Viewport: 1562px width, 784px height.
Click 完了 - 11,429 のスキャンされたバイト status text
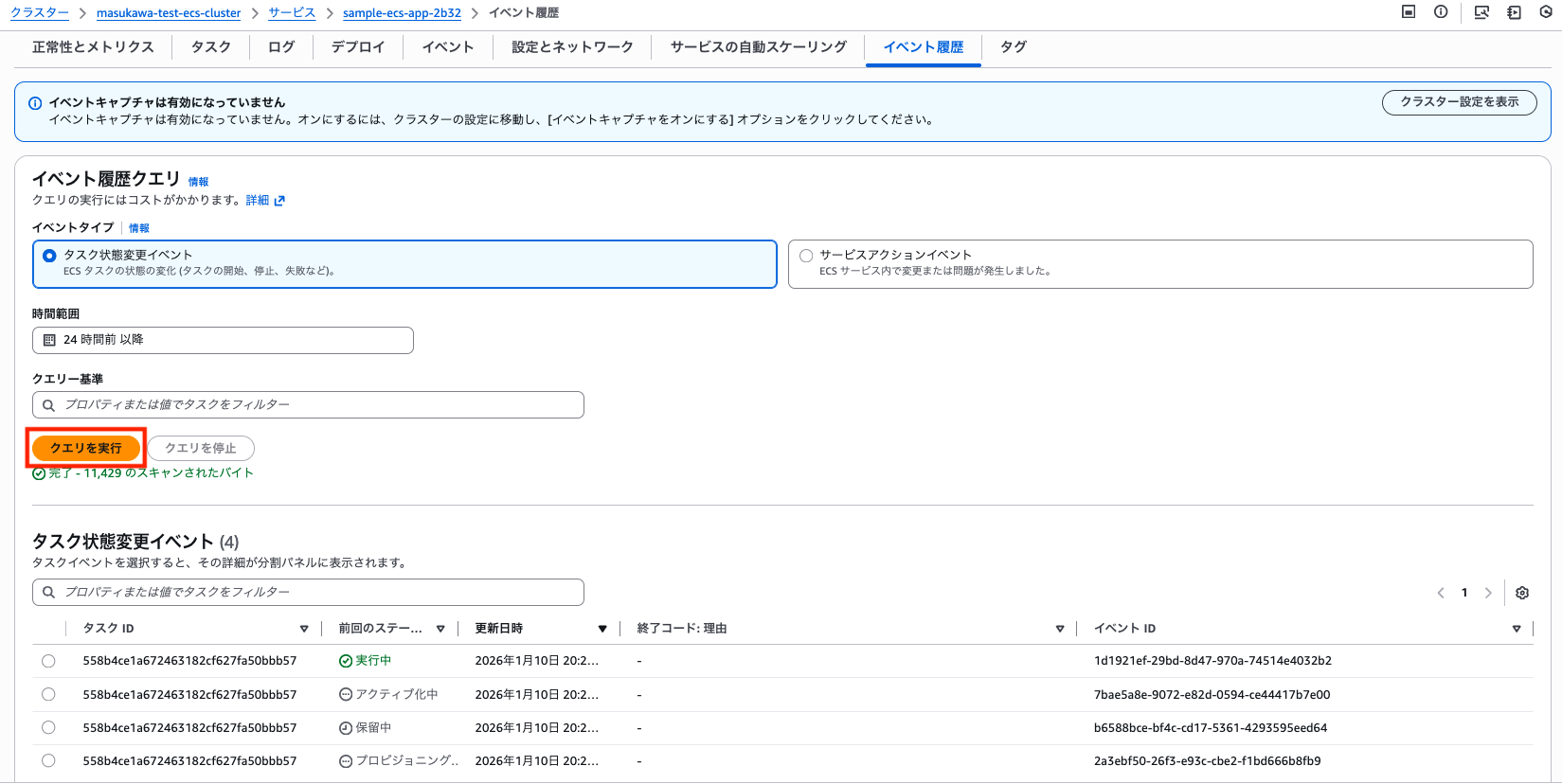click(x=151, y=473)
